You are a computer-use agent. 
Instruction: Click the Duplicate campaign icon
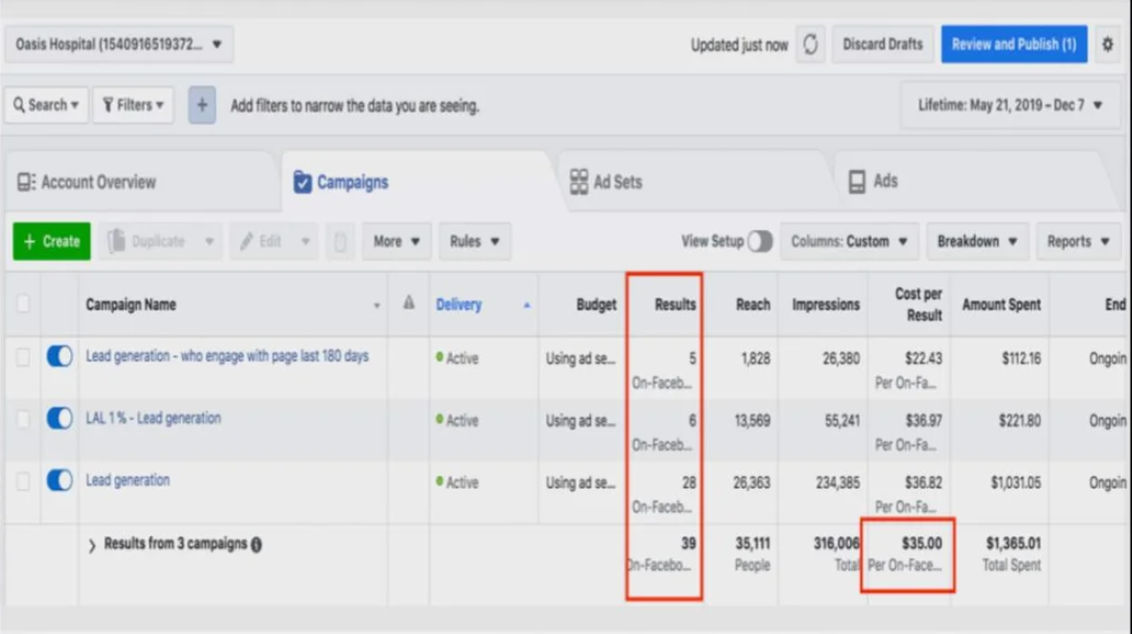(117, 242)
